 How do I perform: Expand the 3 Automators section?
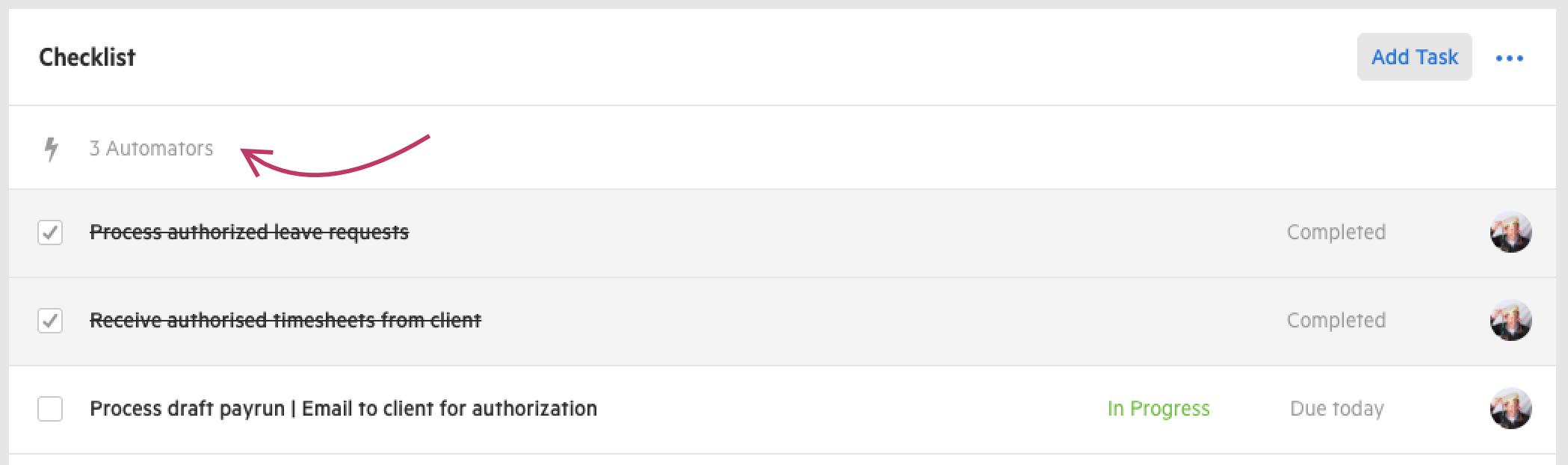(x=151, y=149)
